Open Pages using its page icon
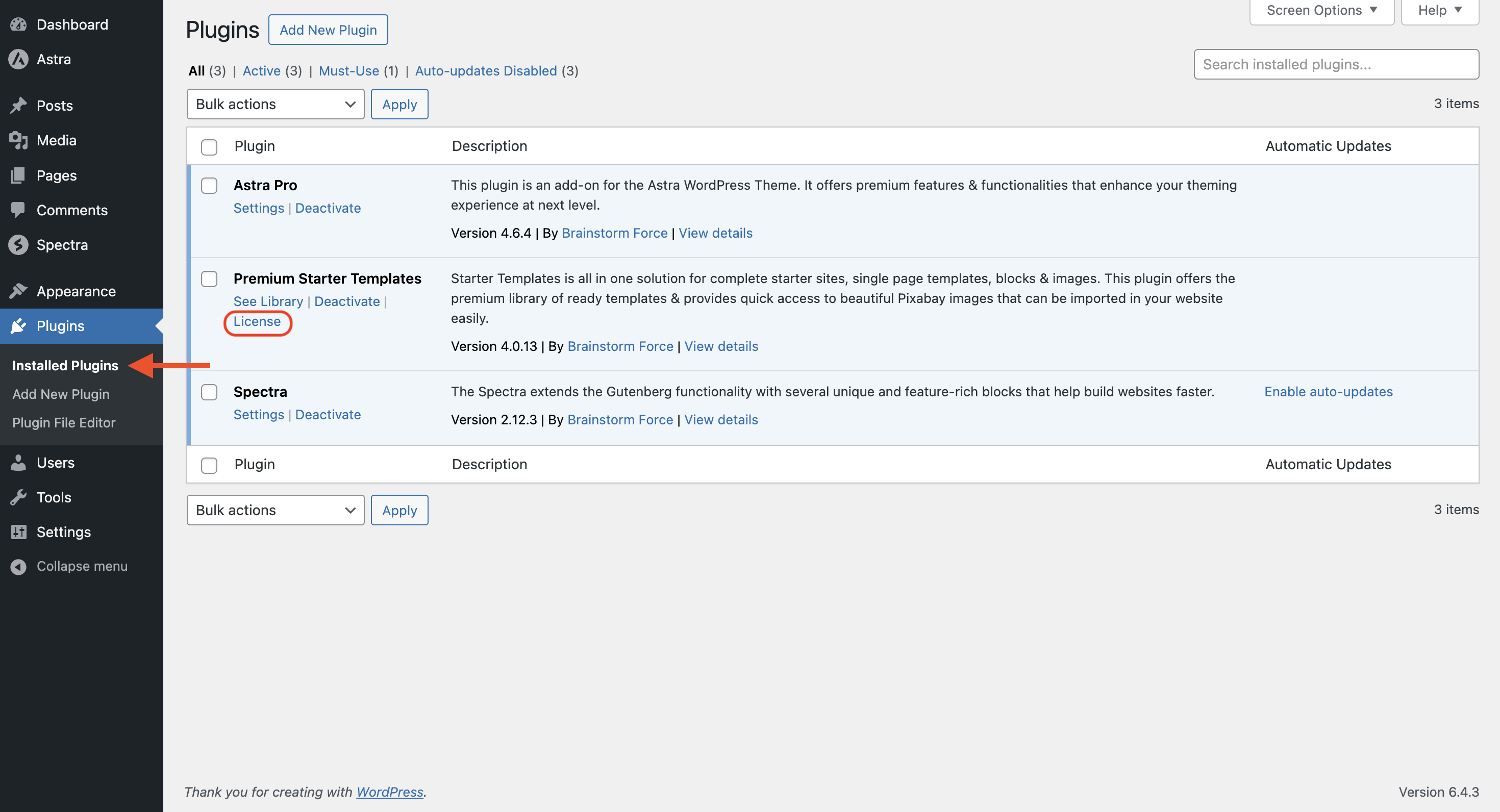 (18, 174)
